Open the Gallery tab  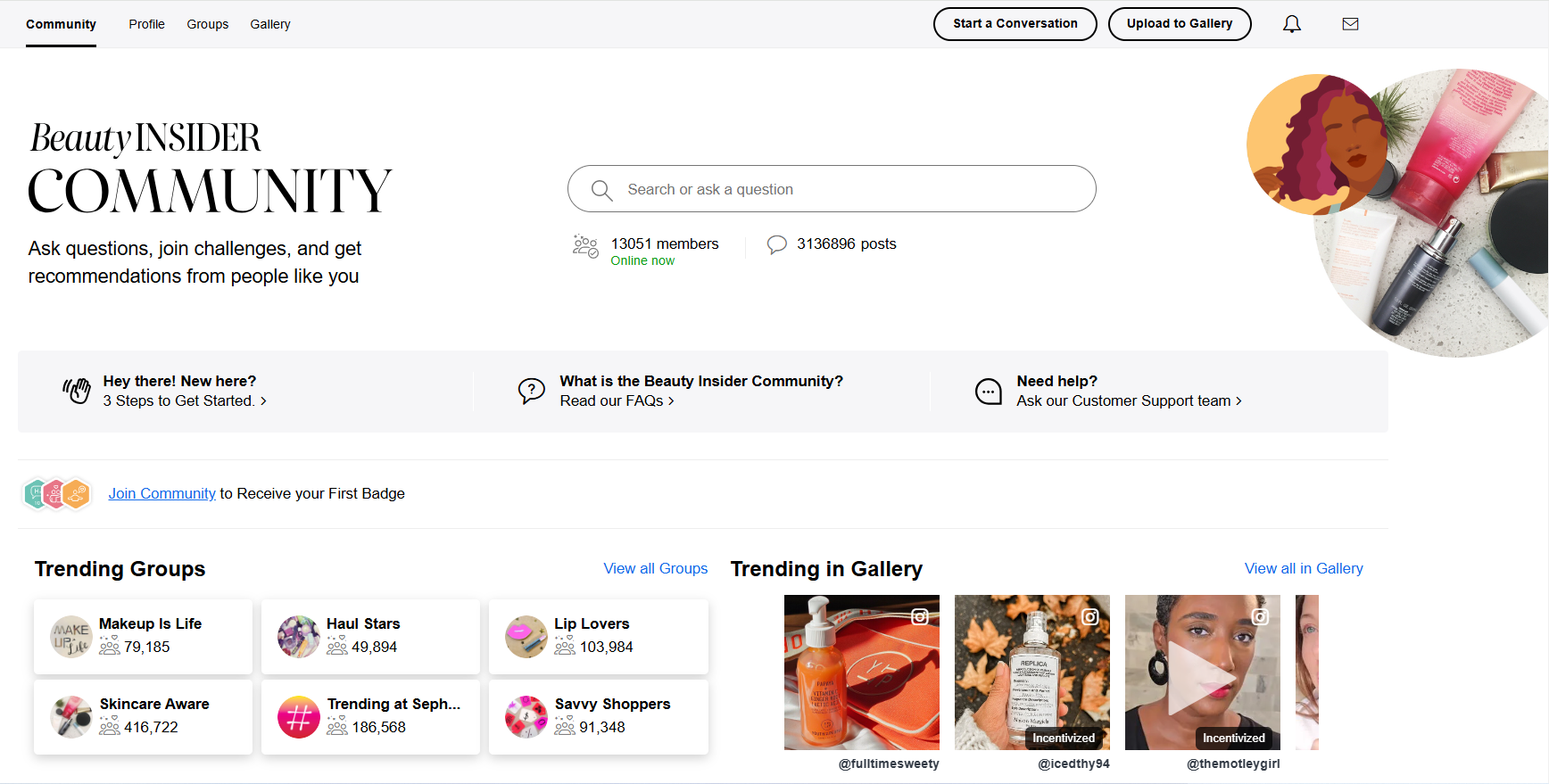click(x=270, y=24)
